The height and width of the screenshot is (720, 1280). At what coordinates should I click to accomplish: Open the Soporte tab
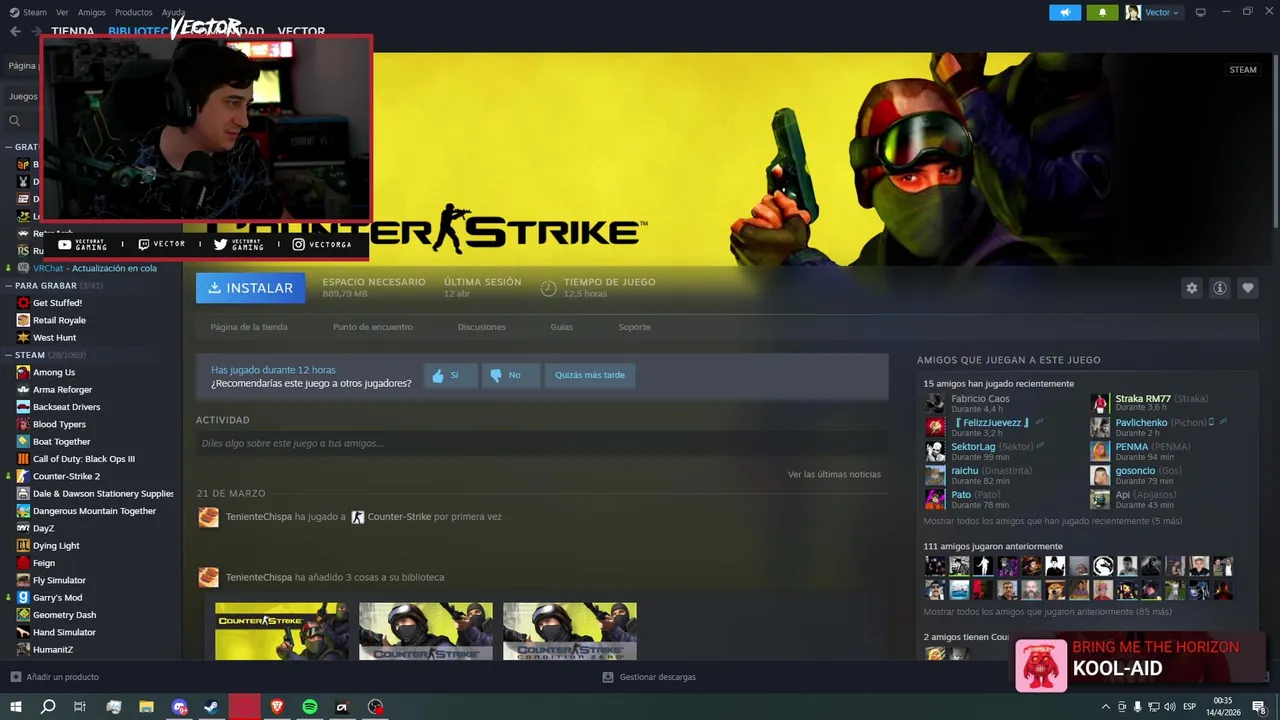(x=634, y=327)
